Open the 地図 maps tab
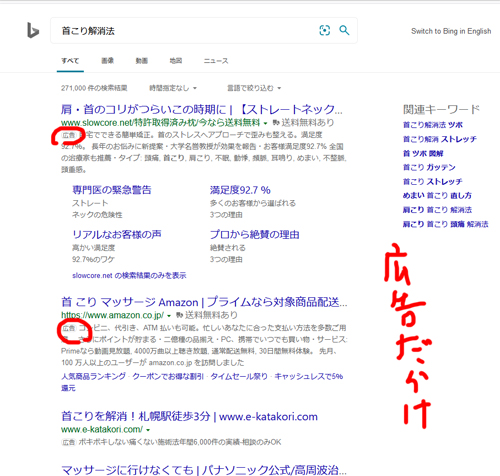Viewport: 500px width, 476px height. 176,61
